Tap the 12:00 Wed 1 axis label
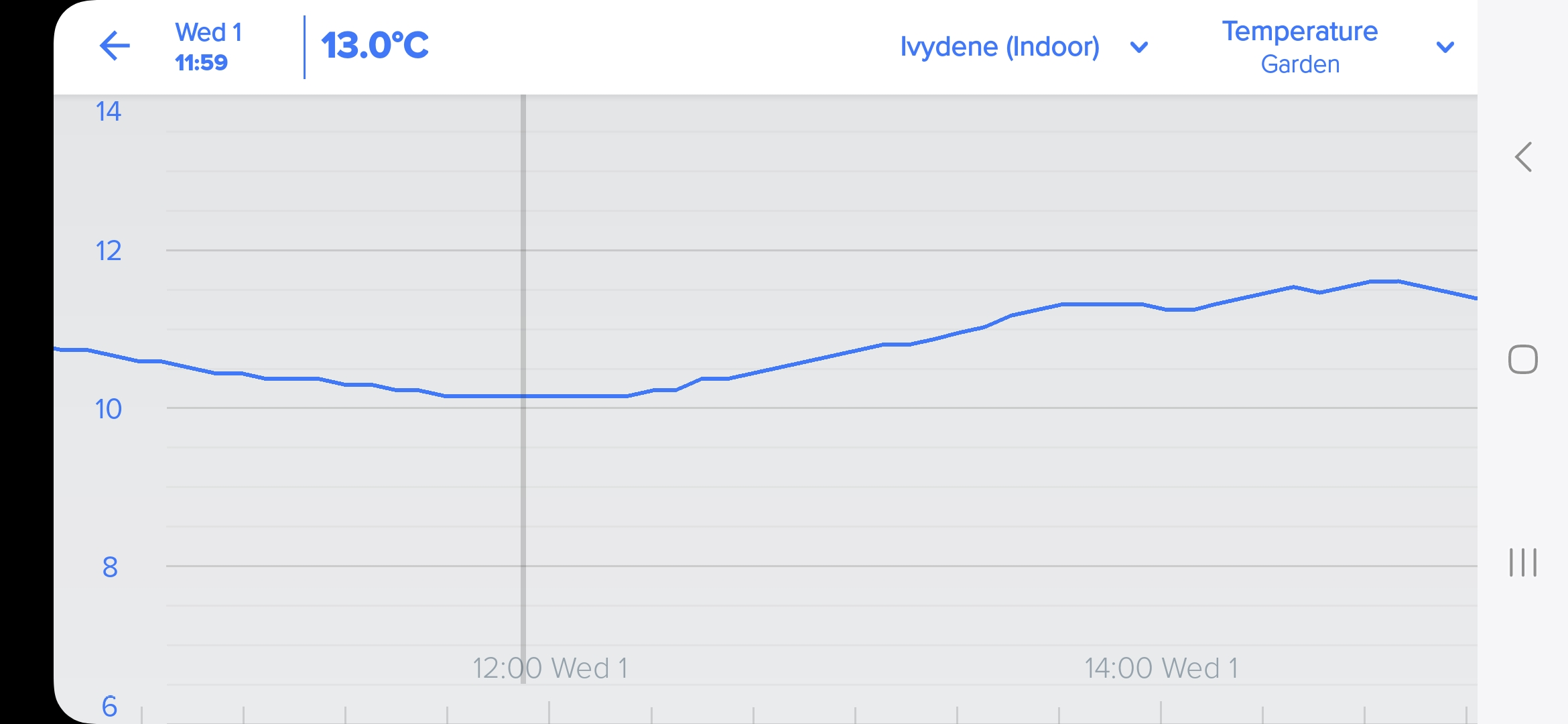 (x=550, y=668)
